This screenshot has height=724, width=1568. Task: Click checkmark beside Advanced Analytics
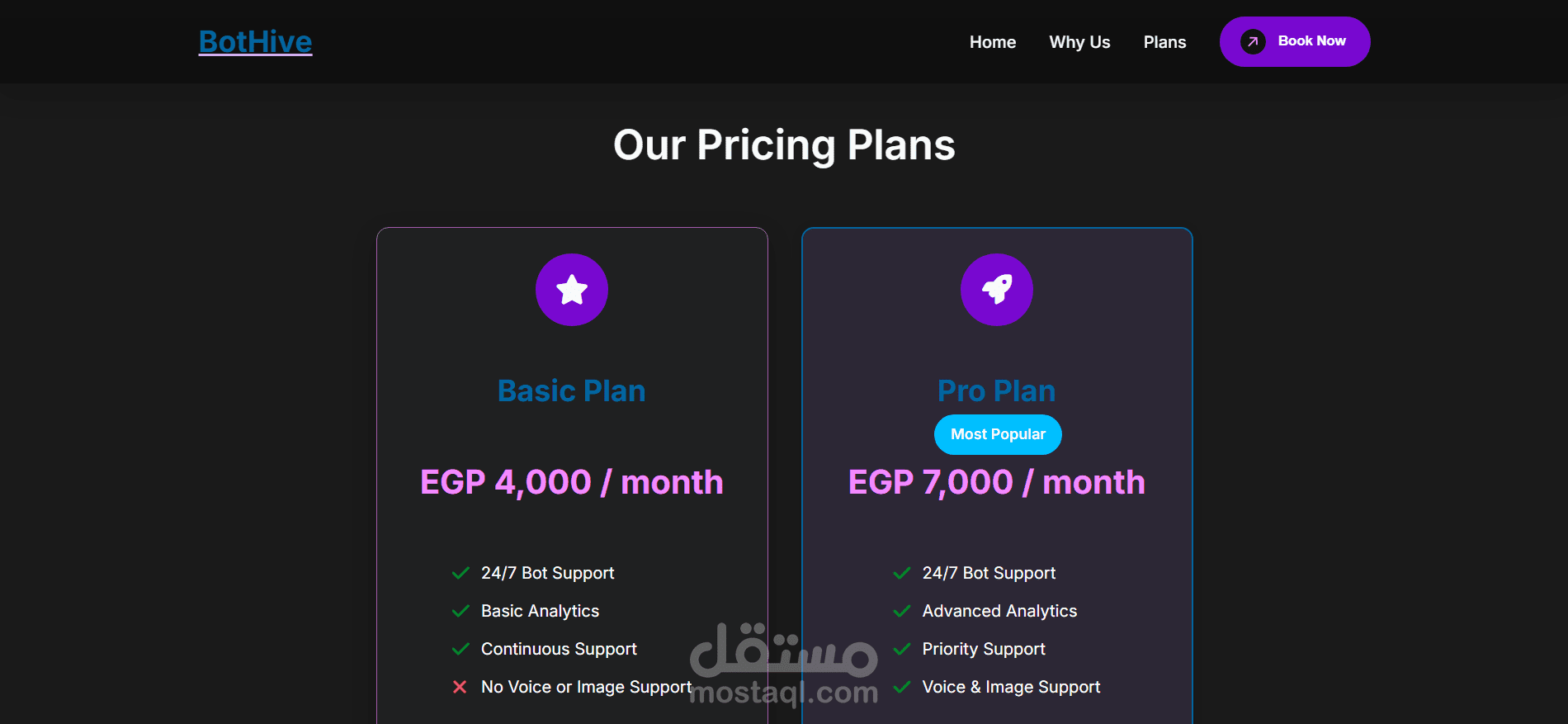click(x=902, y=611)
